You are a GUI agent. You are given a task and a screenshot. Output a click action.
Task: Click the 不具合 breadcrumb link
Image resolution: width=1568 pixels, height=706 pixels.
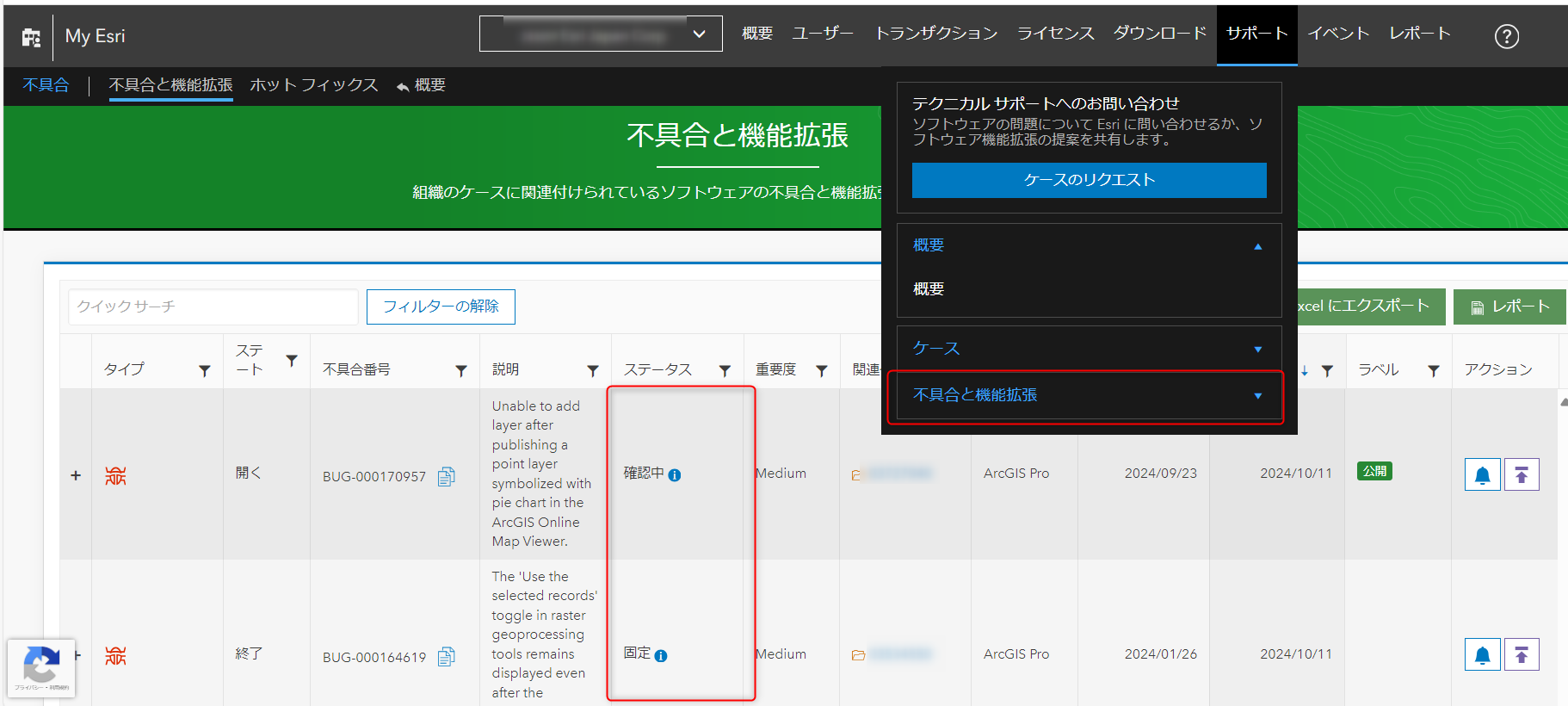pos(46,85)
